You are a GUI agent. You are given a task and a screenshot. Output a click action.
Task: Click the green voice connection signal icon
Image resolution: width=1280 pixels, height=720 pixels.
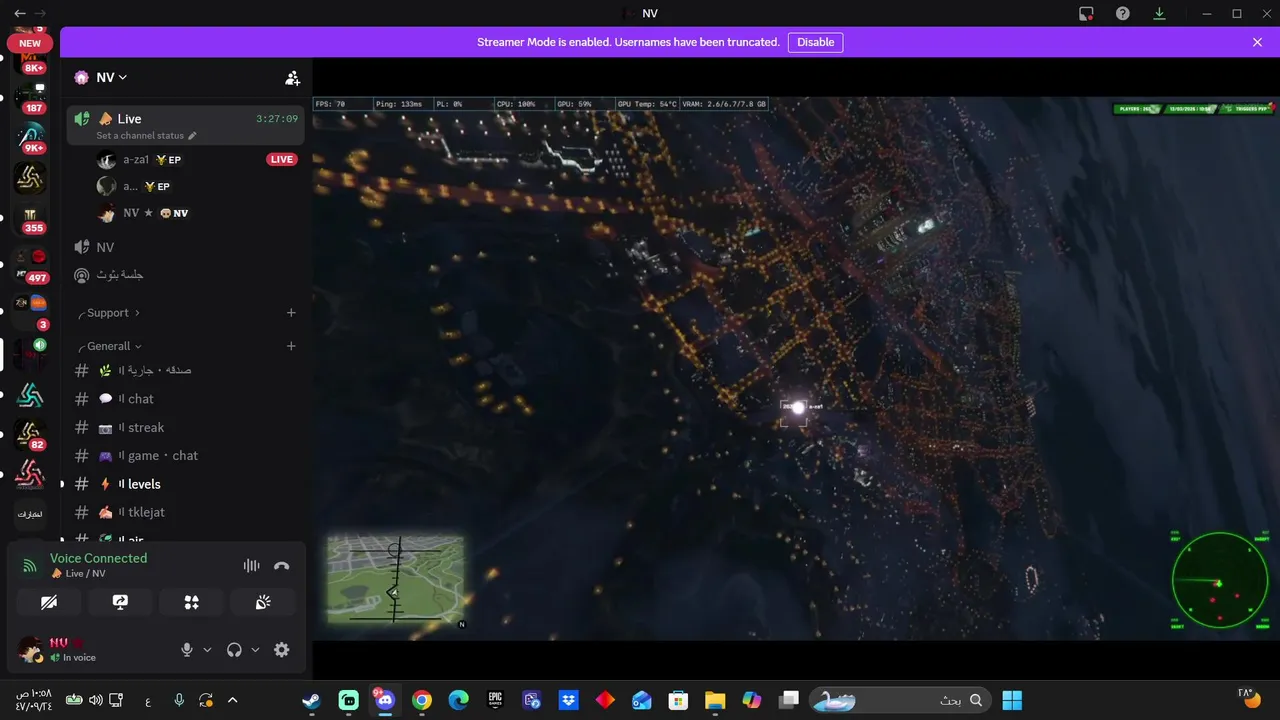pyautogui.click(x=30, y=566)
